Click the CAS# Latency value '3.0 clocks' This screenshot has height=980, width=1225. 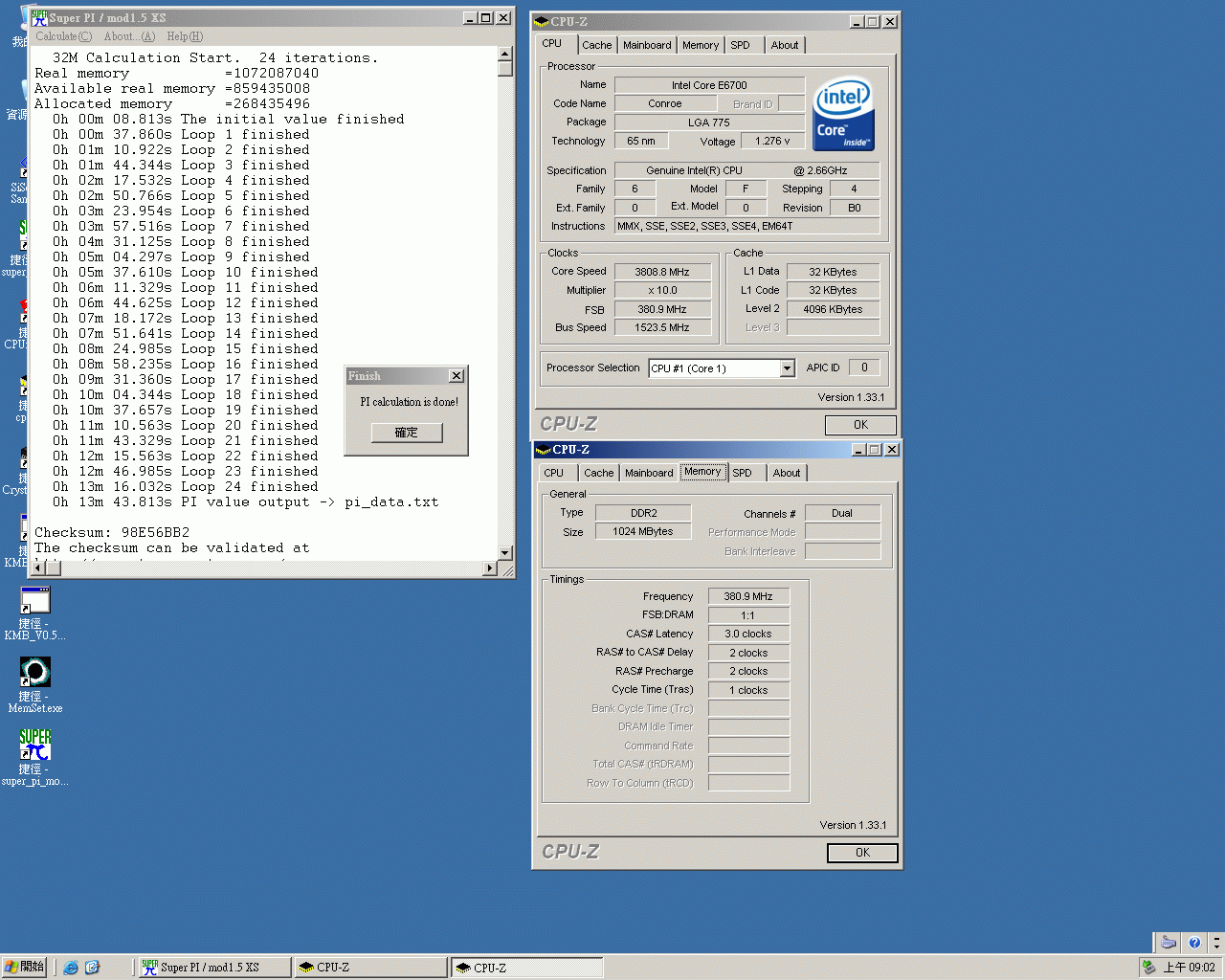click(748, 634)
